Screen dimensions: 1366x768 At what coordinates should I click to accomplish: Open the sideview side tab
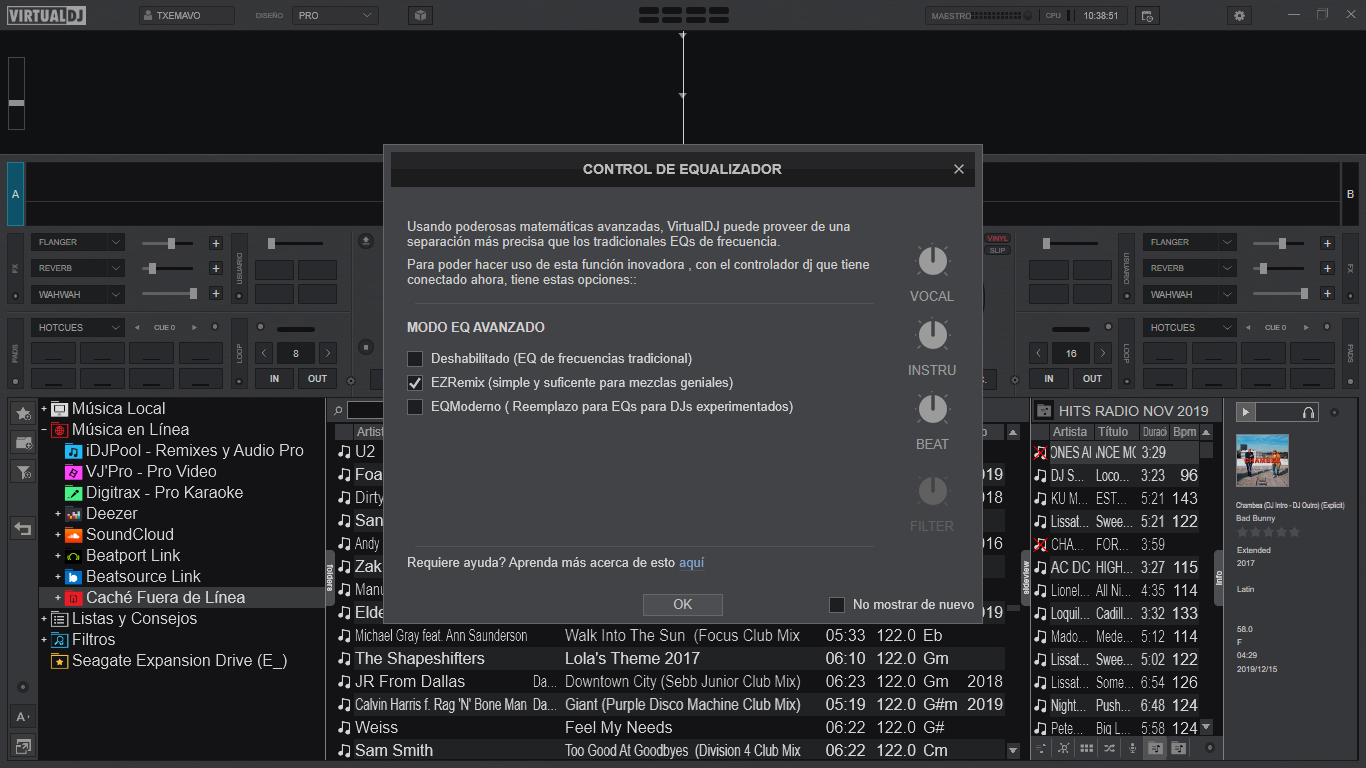click(1024, 577)
